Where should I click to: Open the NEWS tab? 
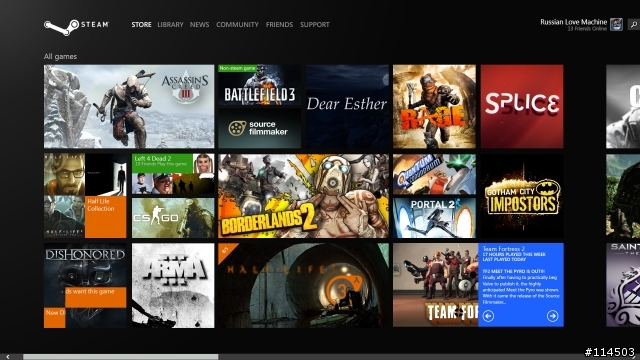click(199, 24)
